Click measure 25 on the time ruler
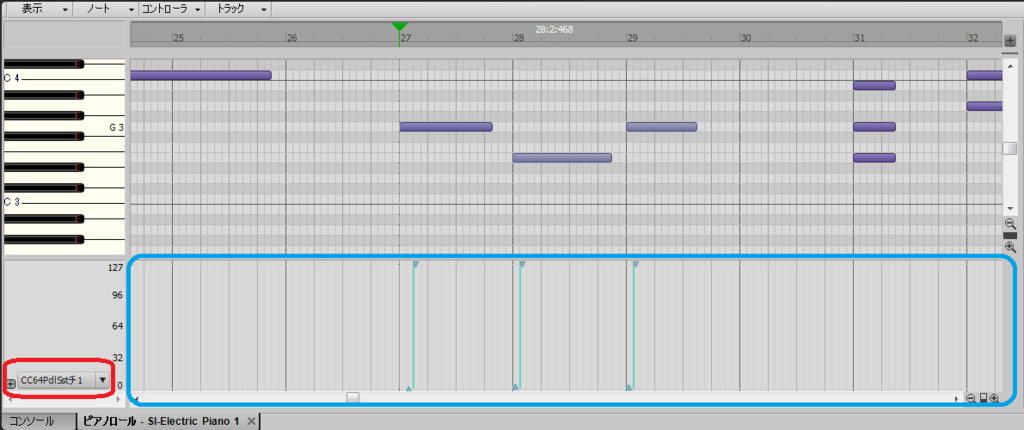 tap(178, 39)
